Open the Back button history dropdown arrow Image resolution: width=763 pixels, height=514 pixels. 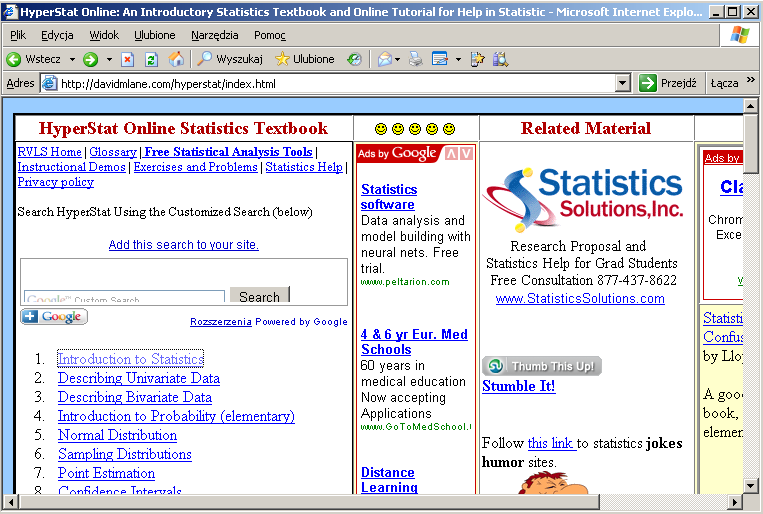[72, 59]
